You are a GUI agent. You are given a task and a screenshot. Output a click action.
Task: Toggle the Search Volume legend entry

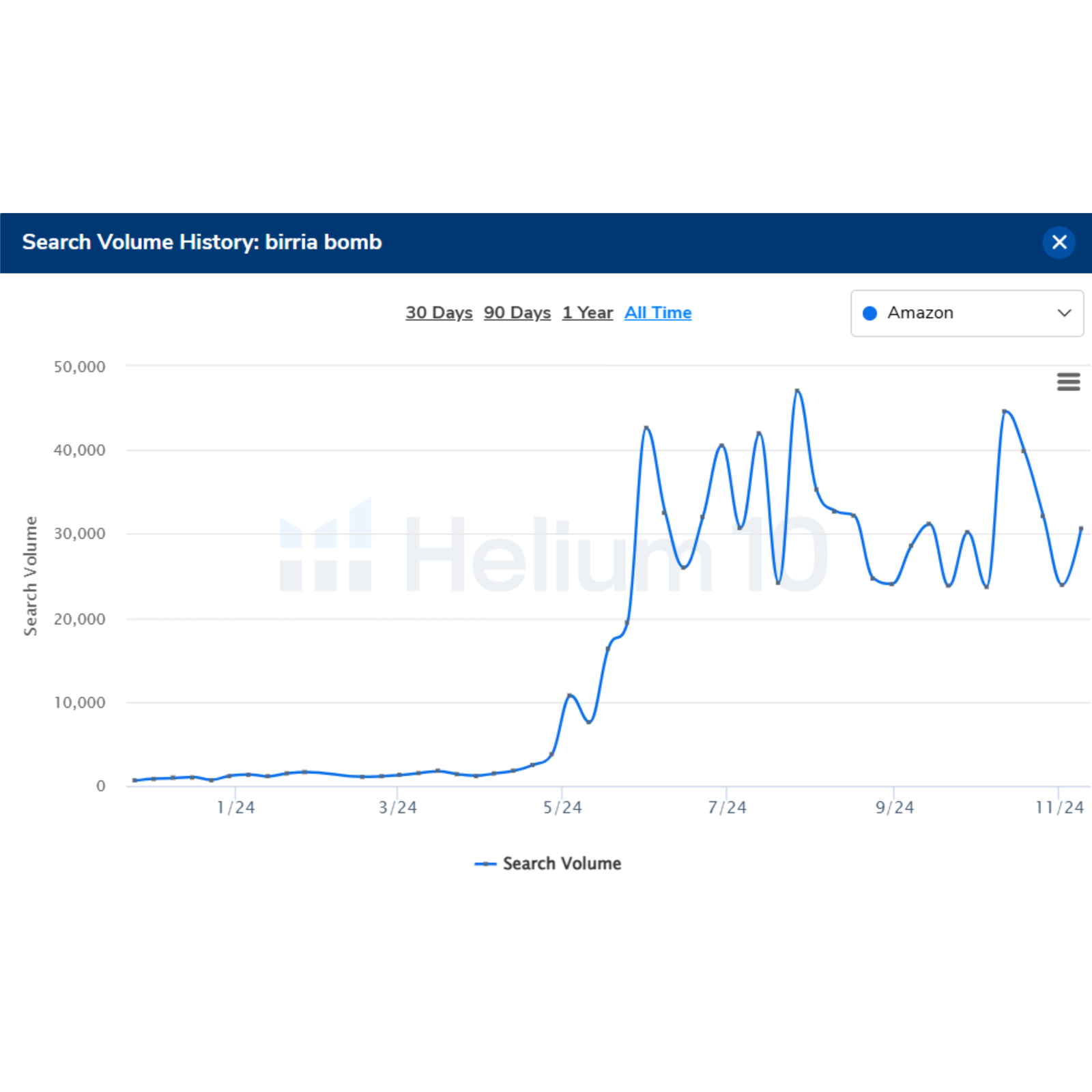pyautogui.click(x=548, y=863)
